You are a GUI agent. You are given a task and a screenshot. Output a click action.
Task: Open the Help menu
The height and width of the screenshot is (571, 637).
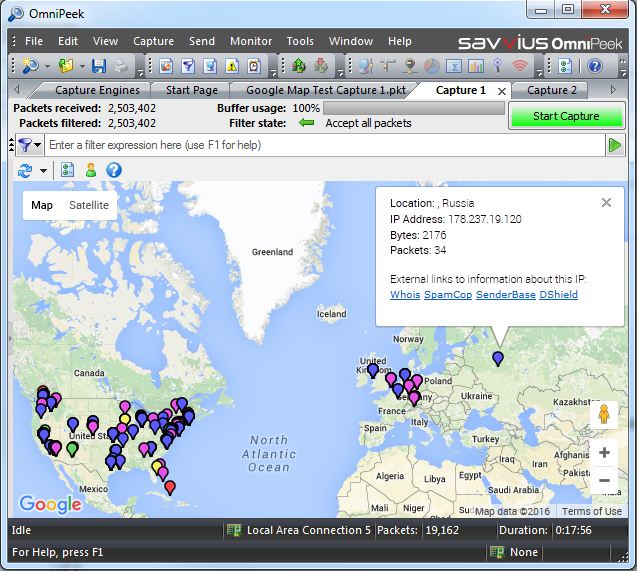400,41
